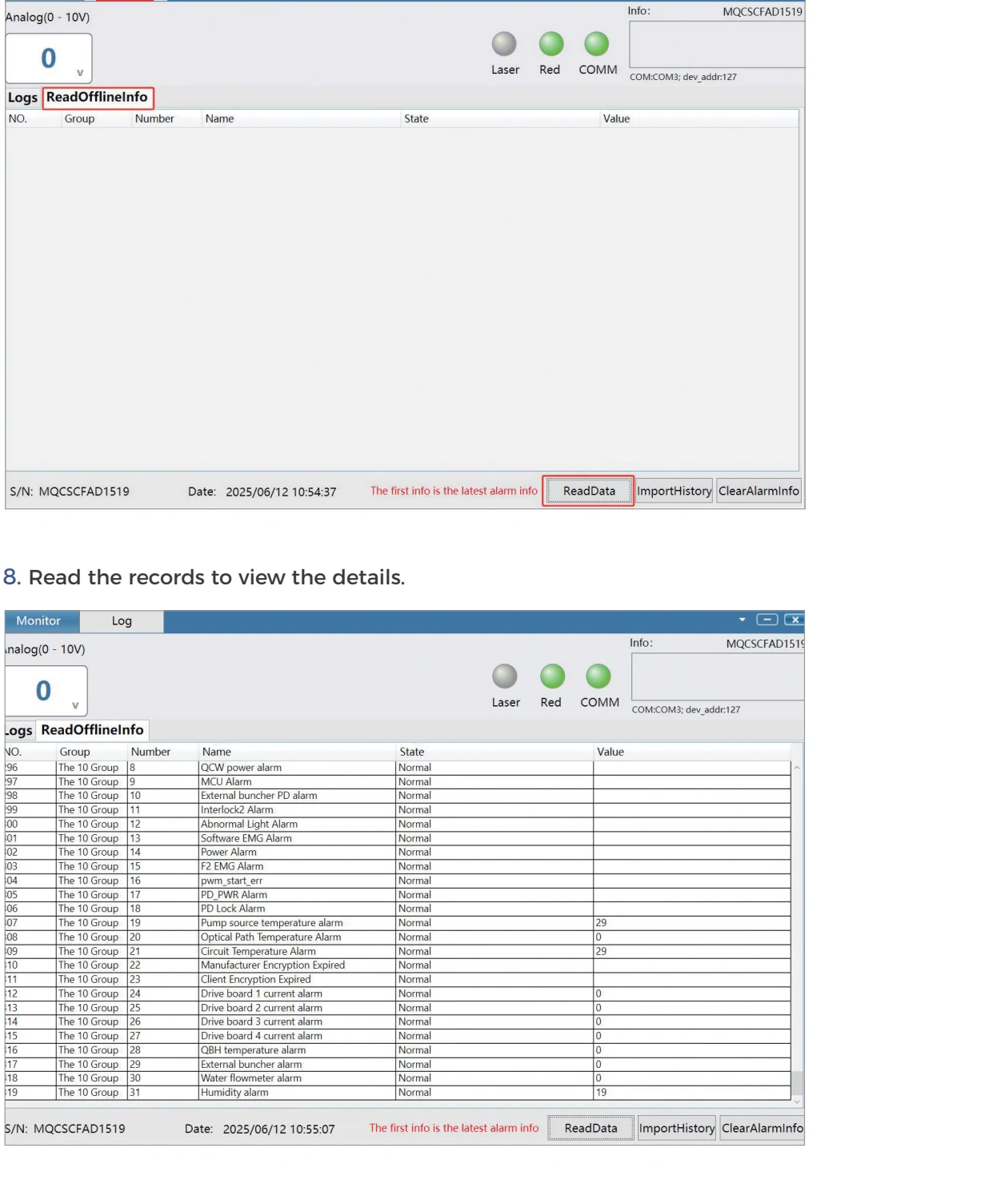Click the Analog value box in the empty-table window
Image resolution: width=985 pixels, height=1204 pixels.
tap(49, 58)
